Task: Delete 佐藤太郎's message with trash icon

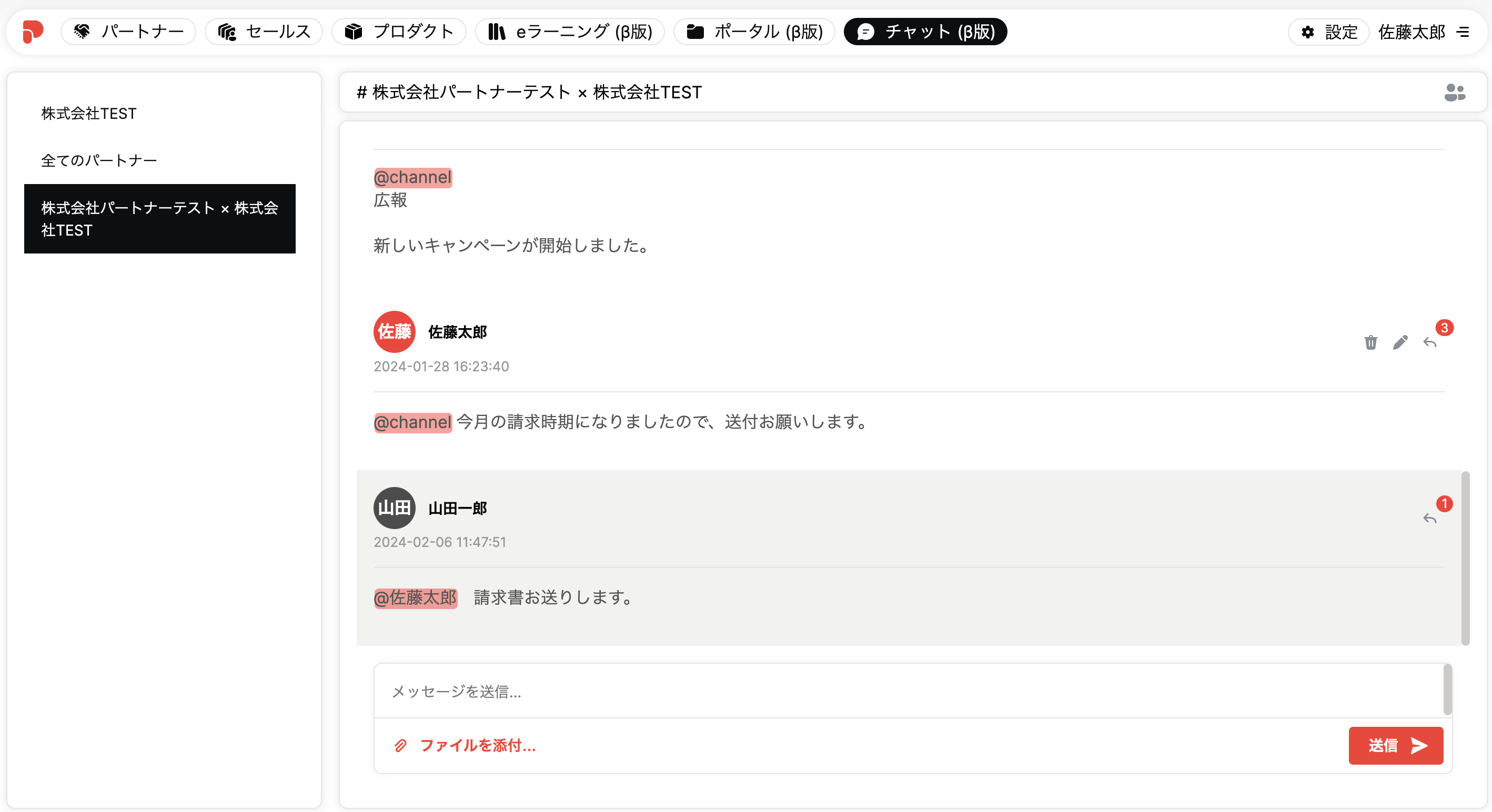Action: [x=1371, y=342]
